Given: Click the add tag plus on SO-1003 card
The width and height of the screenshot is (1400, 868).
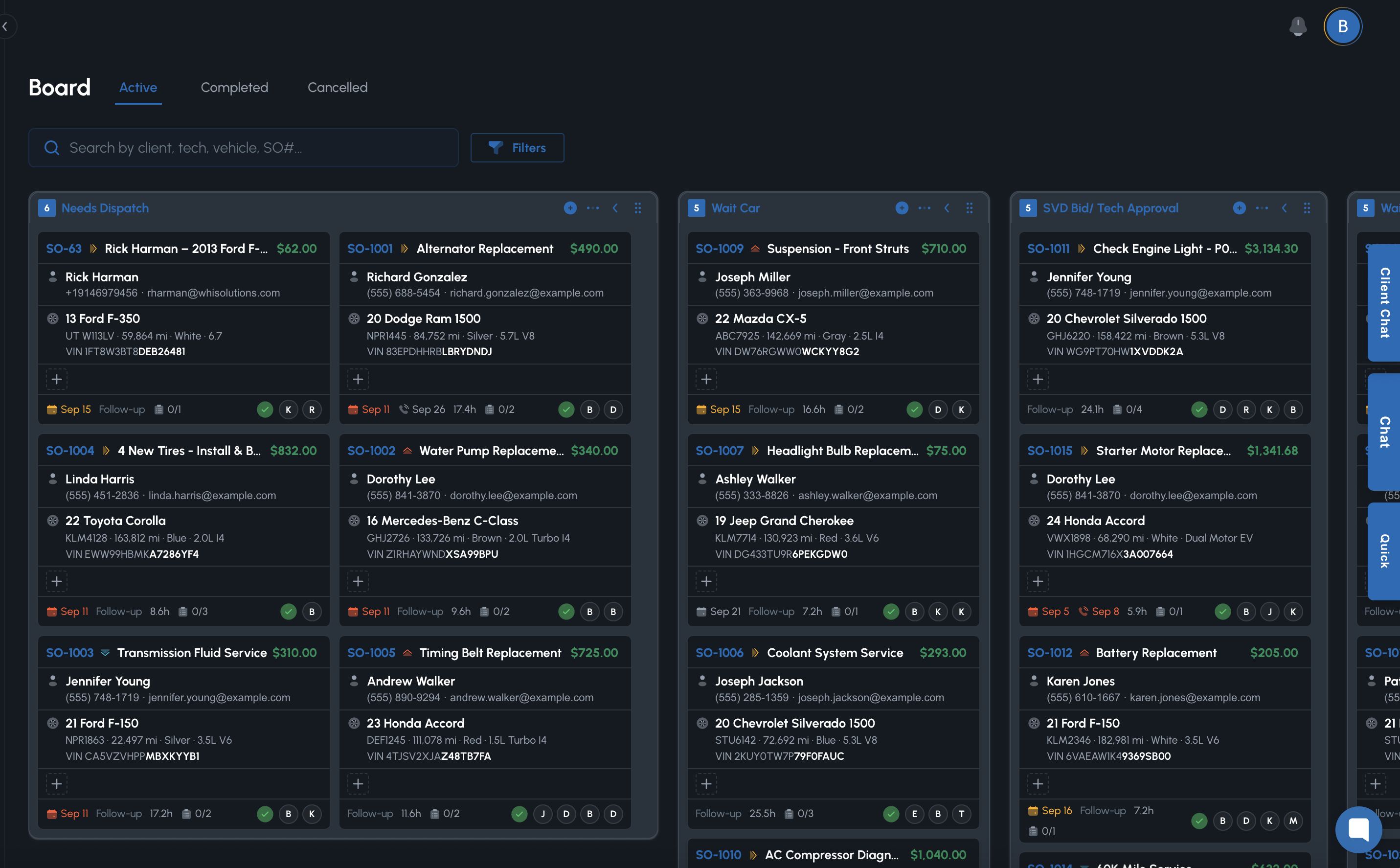Looking at the screenshot, I should [x=57, y=784].
